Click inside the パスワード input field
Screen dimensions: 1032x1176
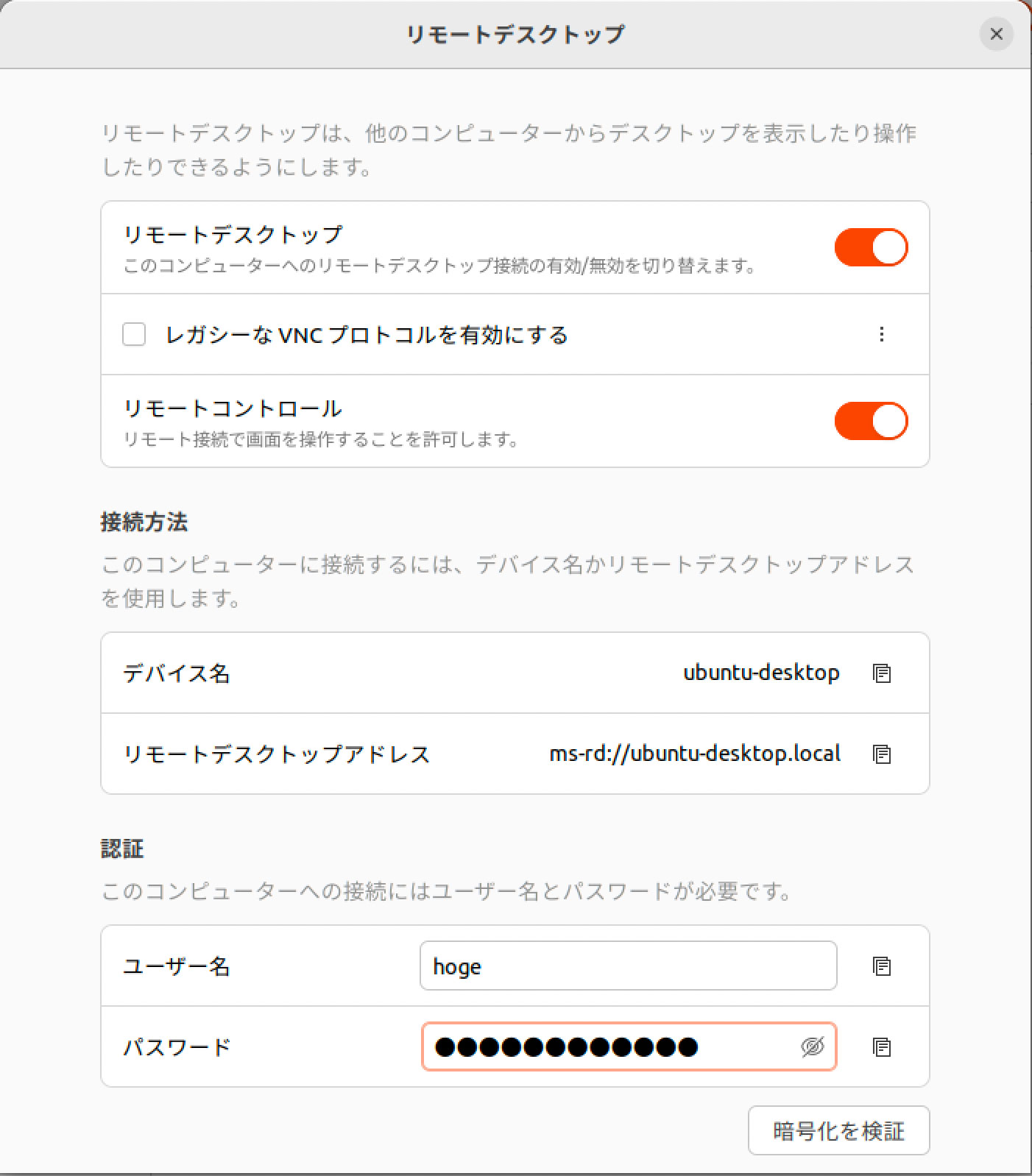628,1046
